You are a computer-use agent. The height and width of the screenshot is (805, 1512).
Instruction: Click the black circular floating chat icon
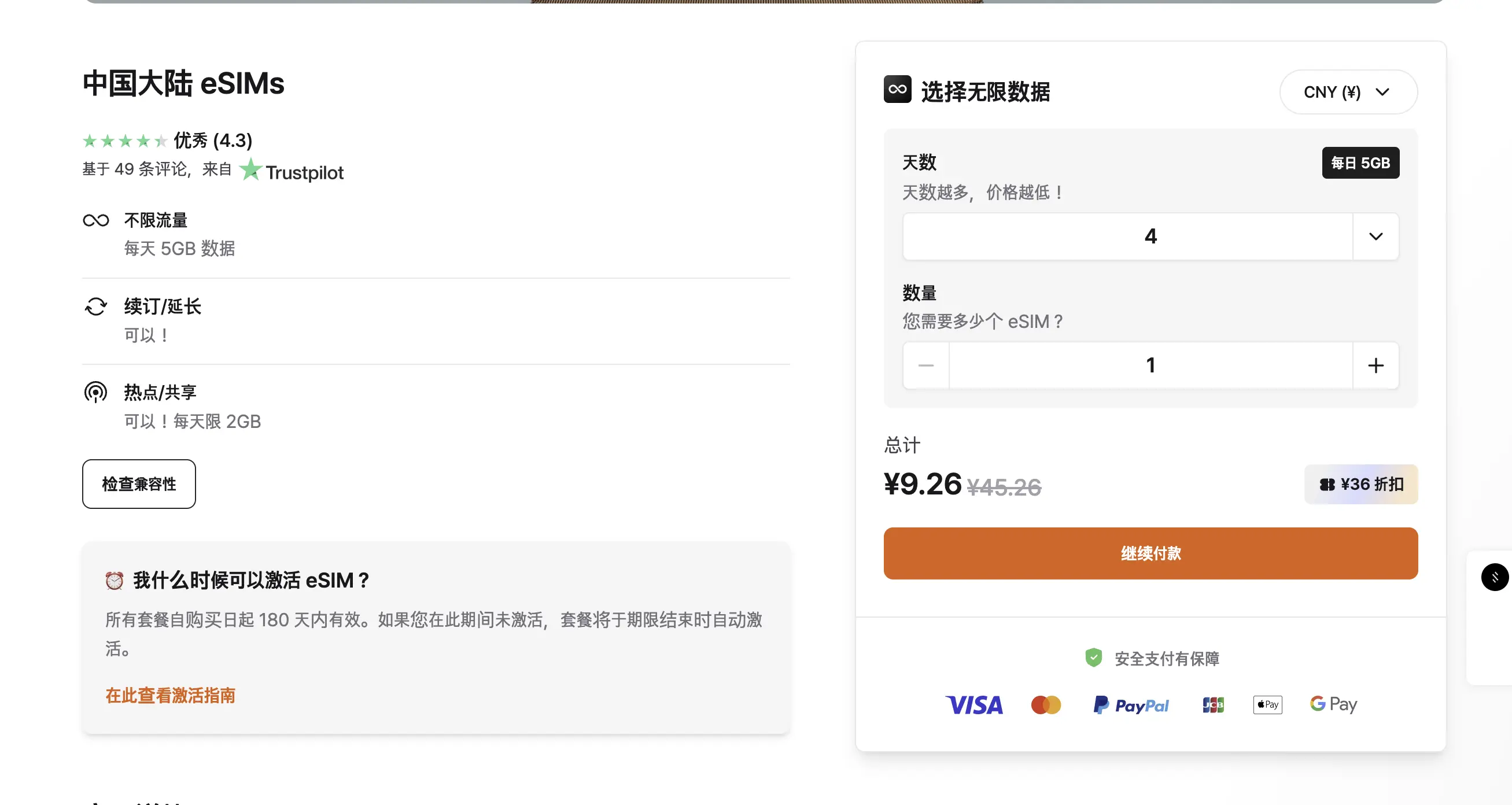[x=1495, y=577]
